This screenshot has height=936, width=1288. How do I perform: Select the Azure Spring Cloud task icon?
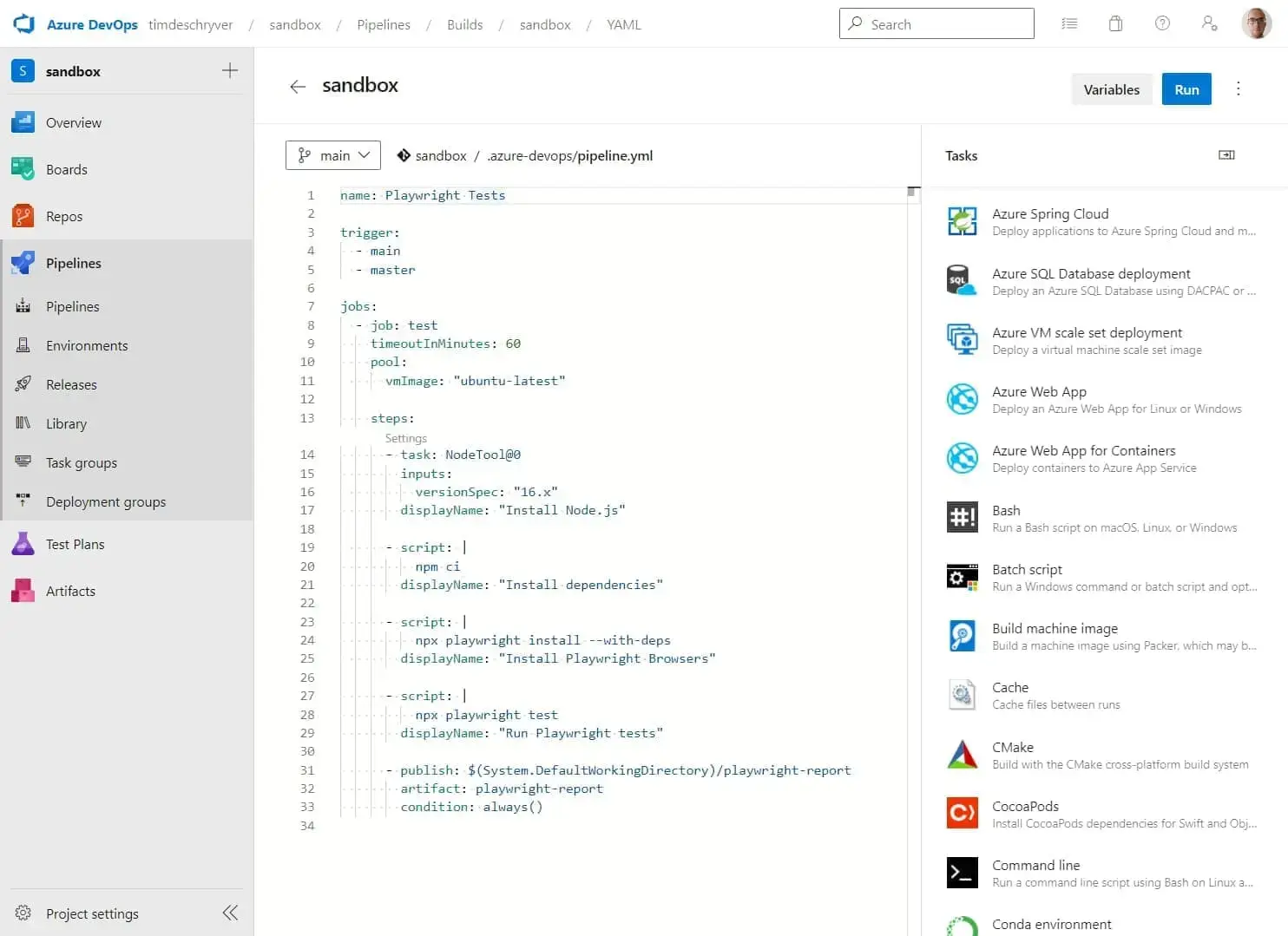(x=962, y=221)
